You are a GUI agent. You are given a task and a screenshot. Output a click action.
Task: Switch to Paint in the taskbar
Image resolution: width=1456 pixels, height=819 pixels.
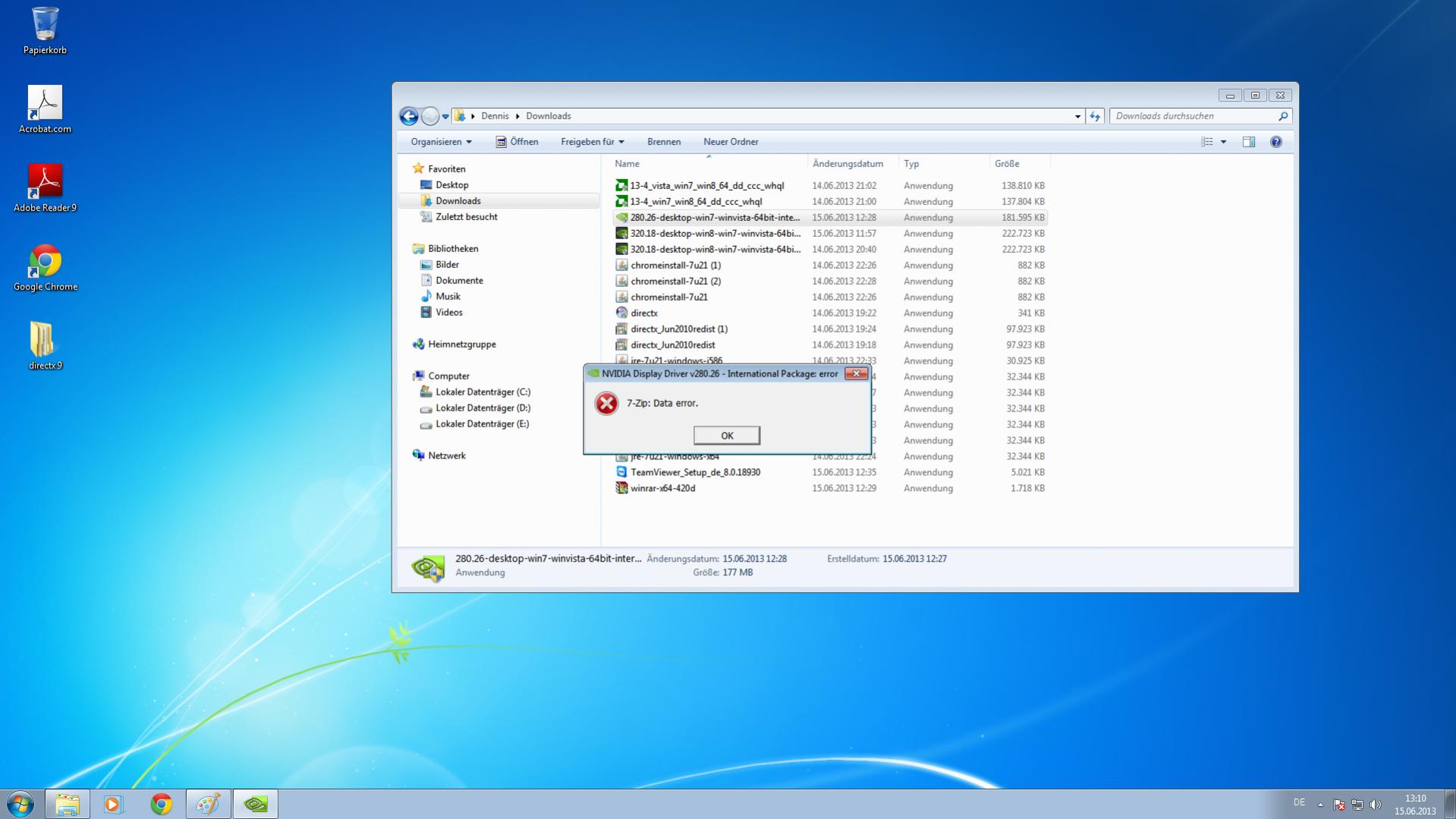[x=208, y=804]
